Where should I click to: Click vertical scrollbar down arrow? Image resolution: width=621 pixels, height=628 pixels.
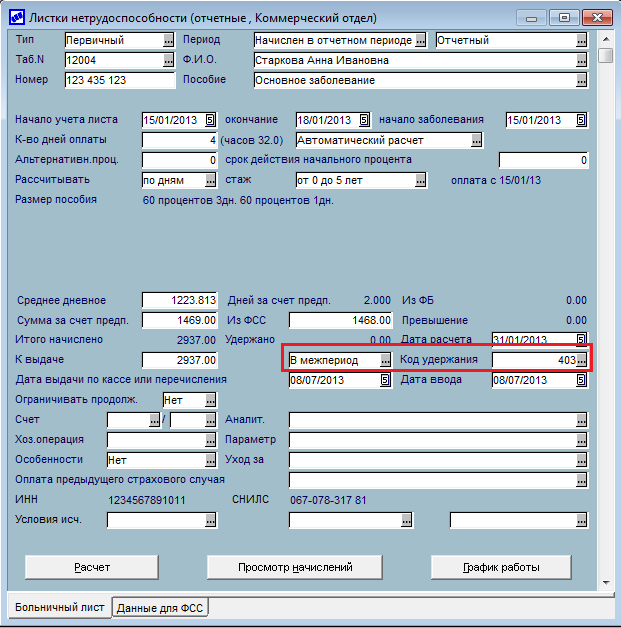(x=606, y=582)
